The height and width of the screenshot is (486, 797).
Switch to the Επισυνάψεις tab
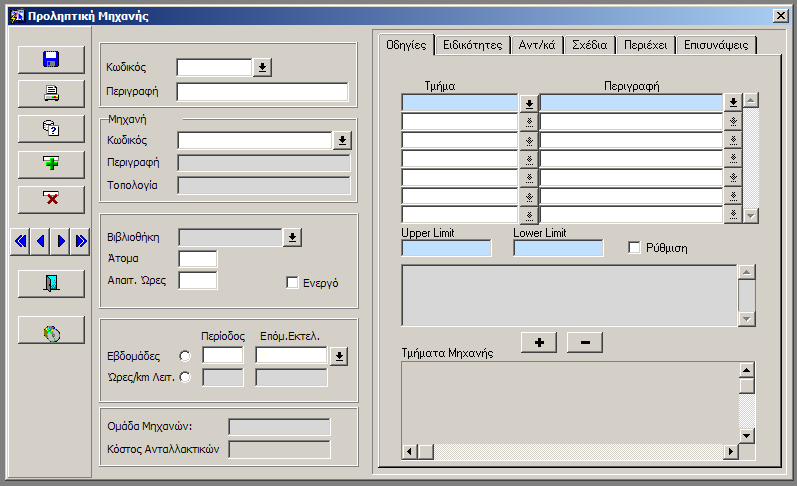(x=716, y=45)
